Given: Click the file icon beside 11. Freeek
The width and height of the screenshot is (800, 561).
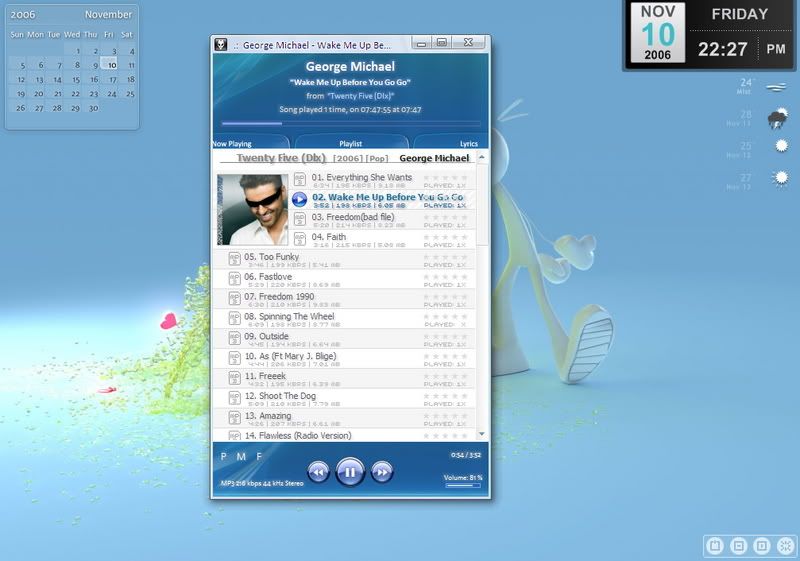Looking at the screenshot, I should pyautogui.click(x=234, y=378).
